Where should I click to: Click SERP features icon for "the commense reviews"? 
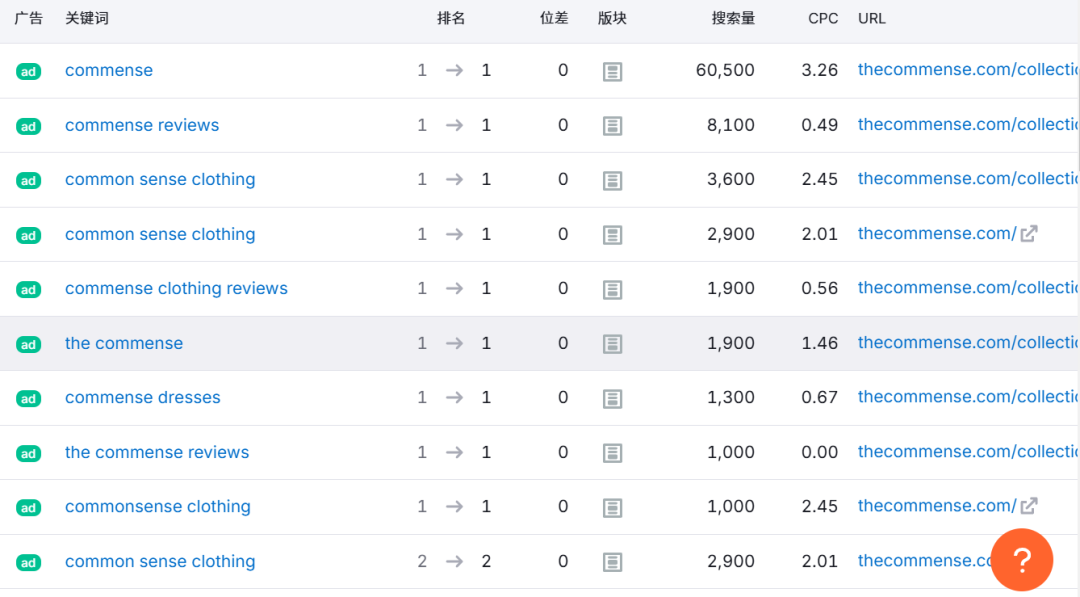pyautogui.click(x=612, y=452)
